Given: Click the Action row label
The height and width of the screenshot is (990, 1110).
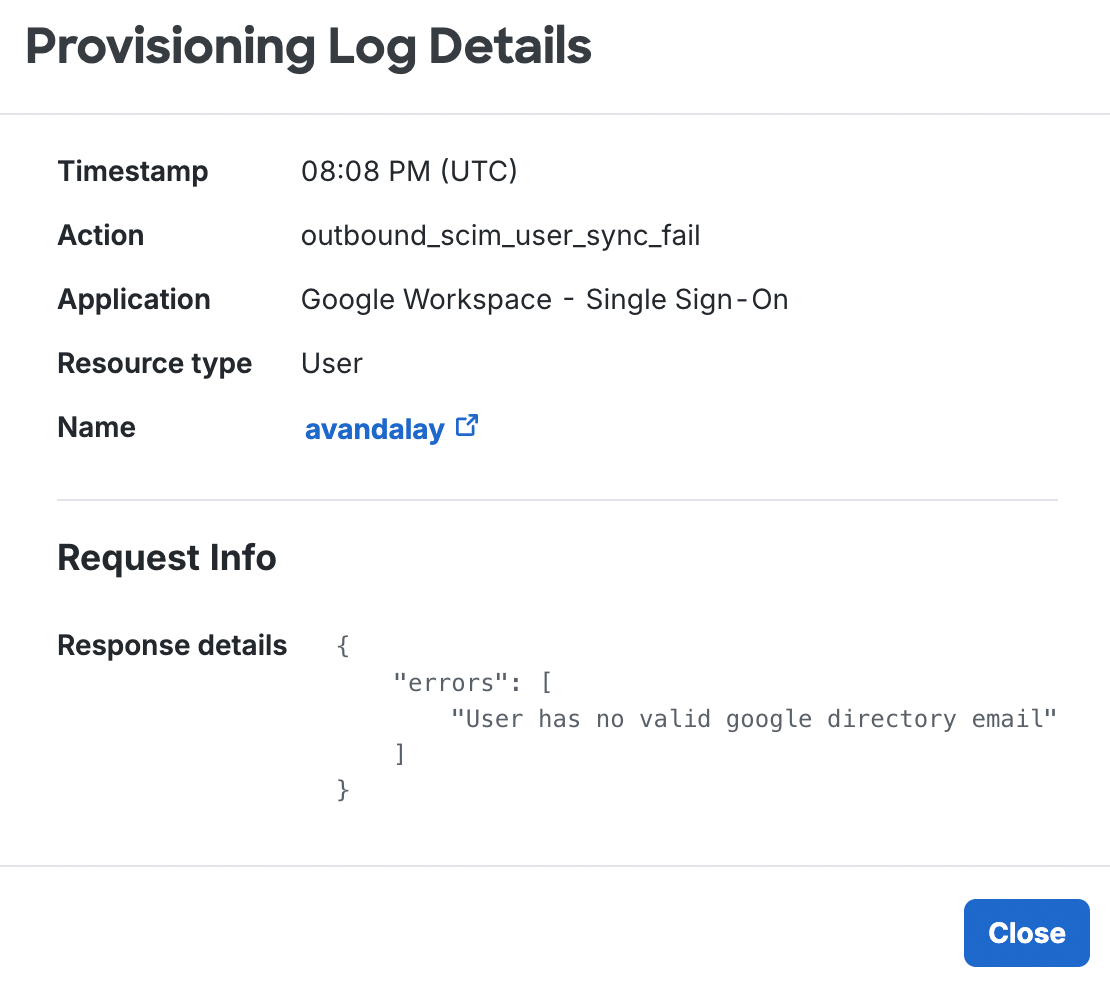Looking at the screenshot, I should point(101,235).
